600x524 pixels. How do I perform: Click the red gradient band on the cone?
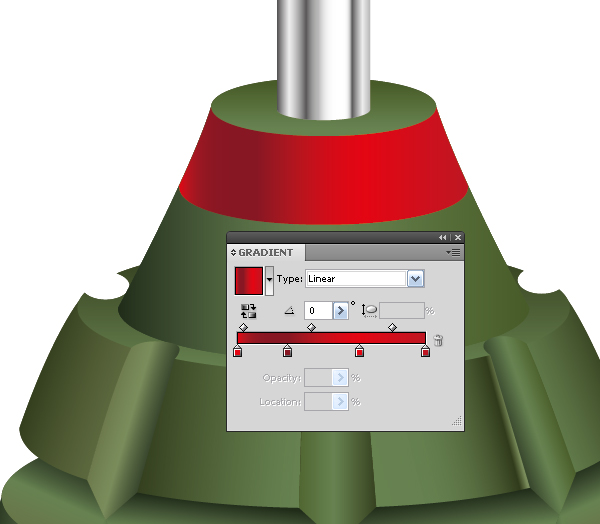point(325,178)
